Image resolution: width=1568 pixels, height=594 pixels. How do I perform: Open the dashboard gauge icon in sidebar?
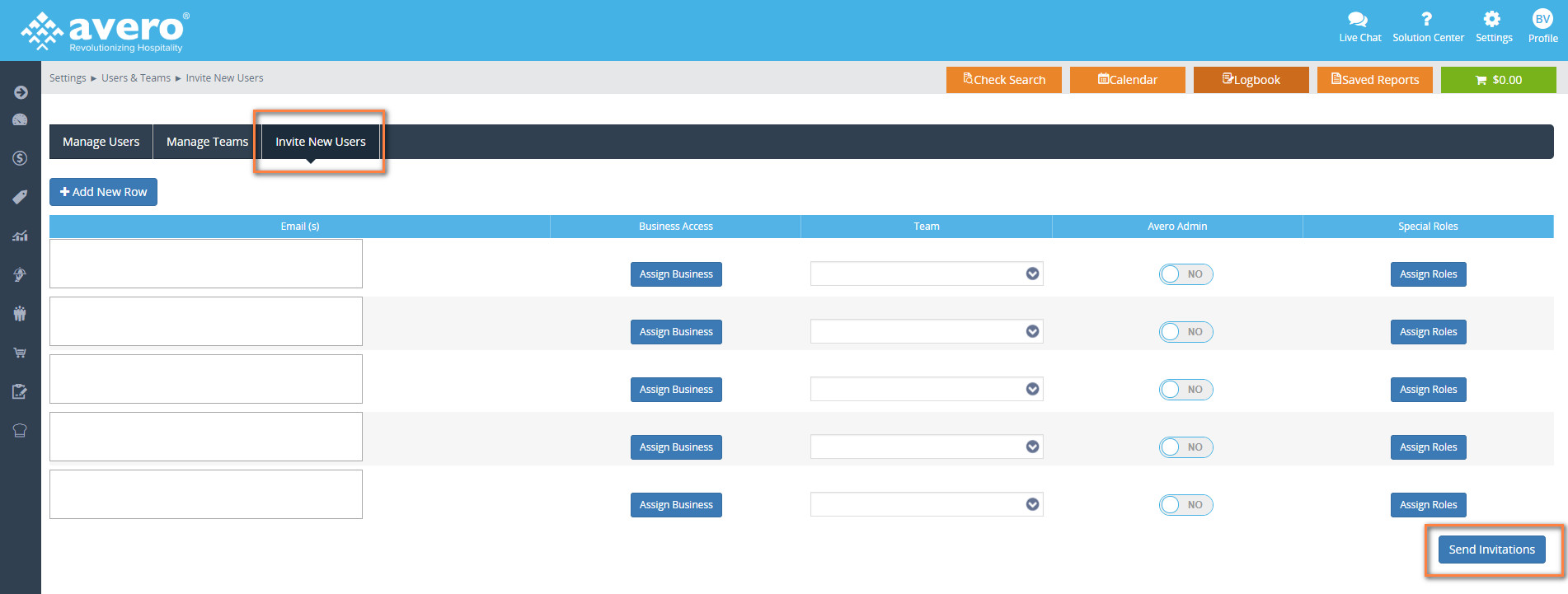21,120
